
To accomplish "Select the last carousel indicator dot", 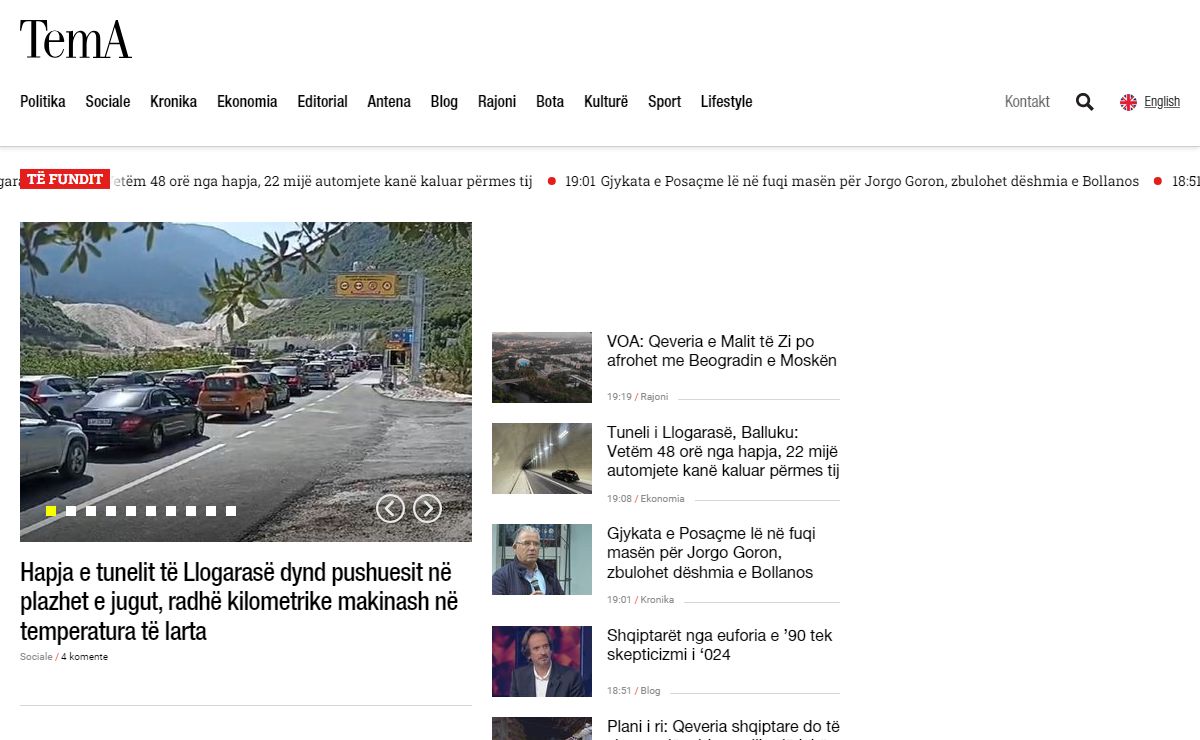I will tap(231, 511).
